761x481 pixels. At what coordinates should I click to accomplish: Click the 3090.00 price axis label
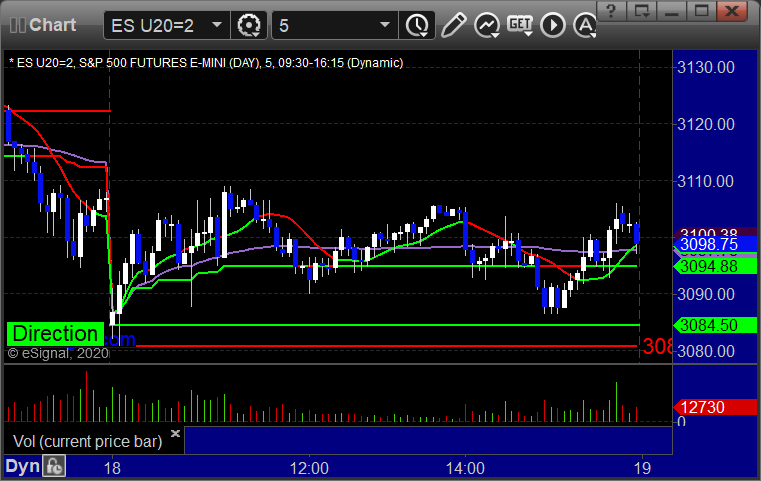click(706, 294)
